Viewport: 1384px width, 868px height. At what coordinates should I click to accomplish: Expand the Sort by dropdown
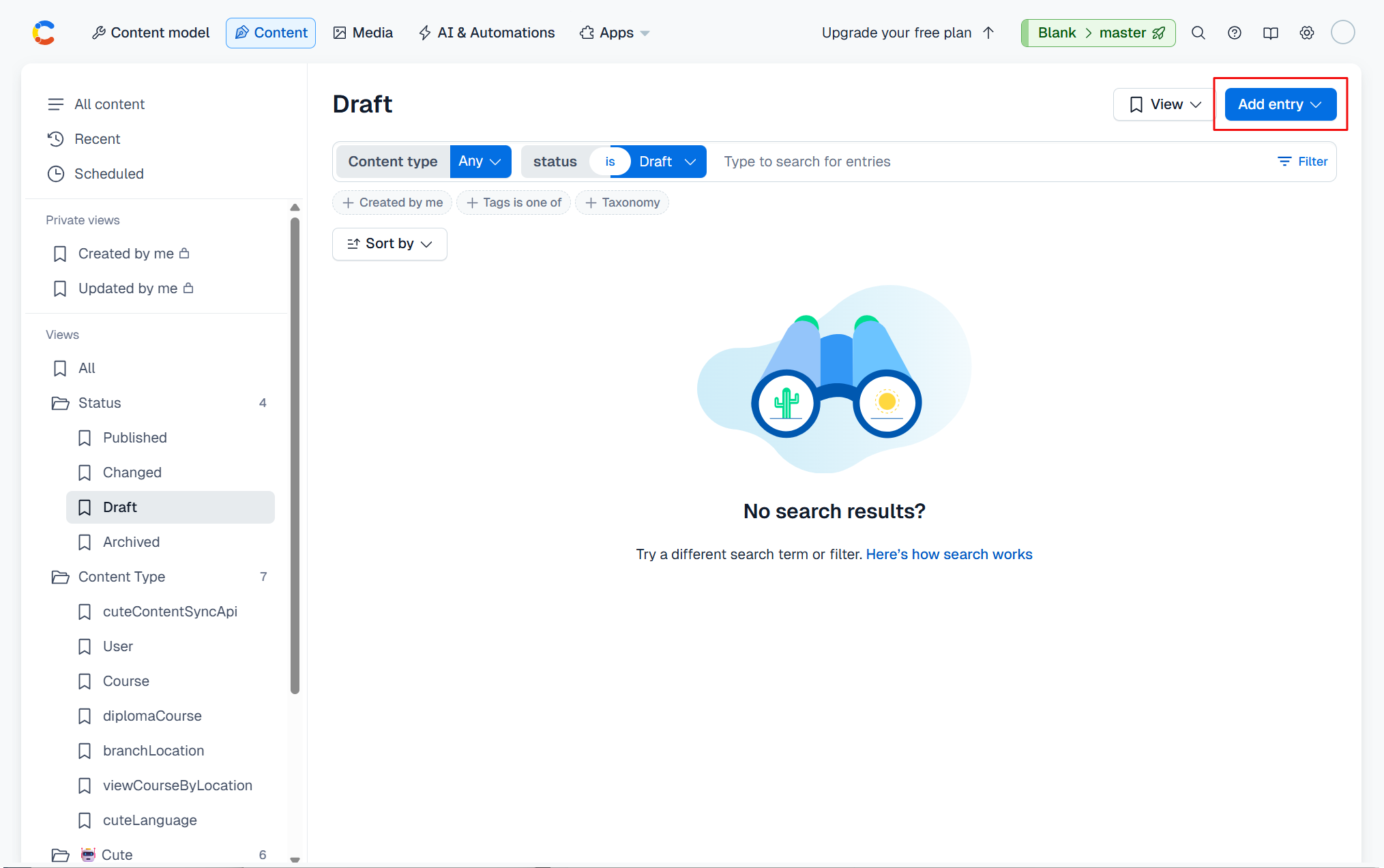389,244
